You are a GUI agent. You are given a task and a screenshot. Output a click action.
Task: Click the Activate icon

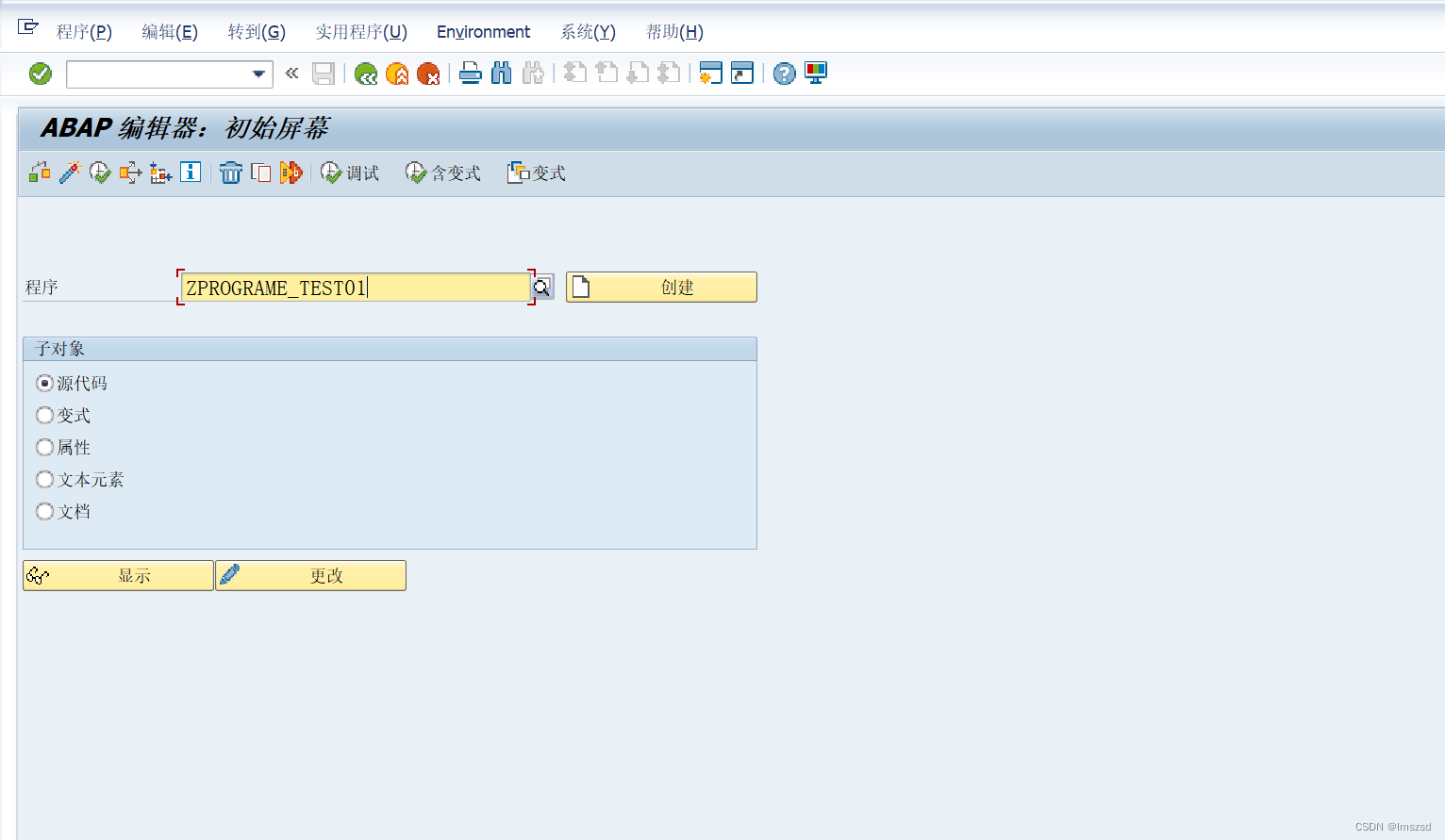130,173
